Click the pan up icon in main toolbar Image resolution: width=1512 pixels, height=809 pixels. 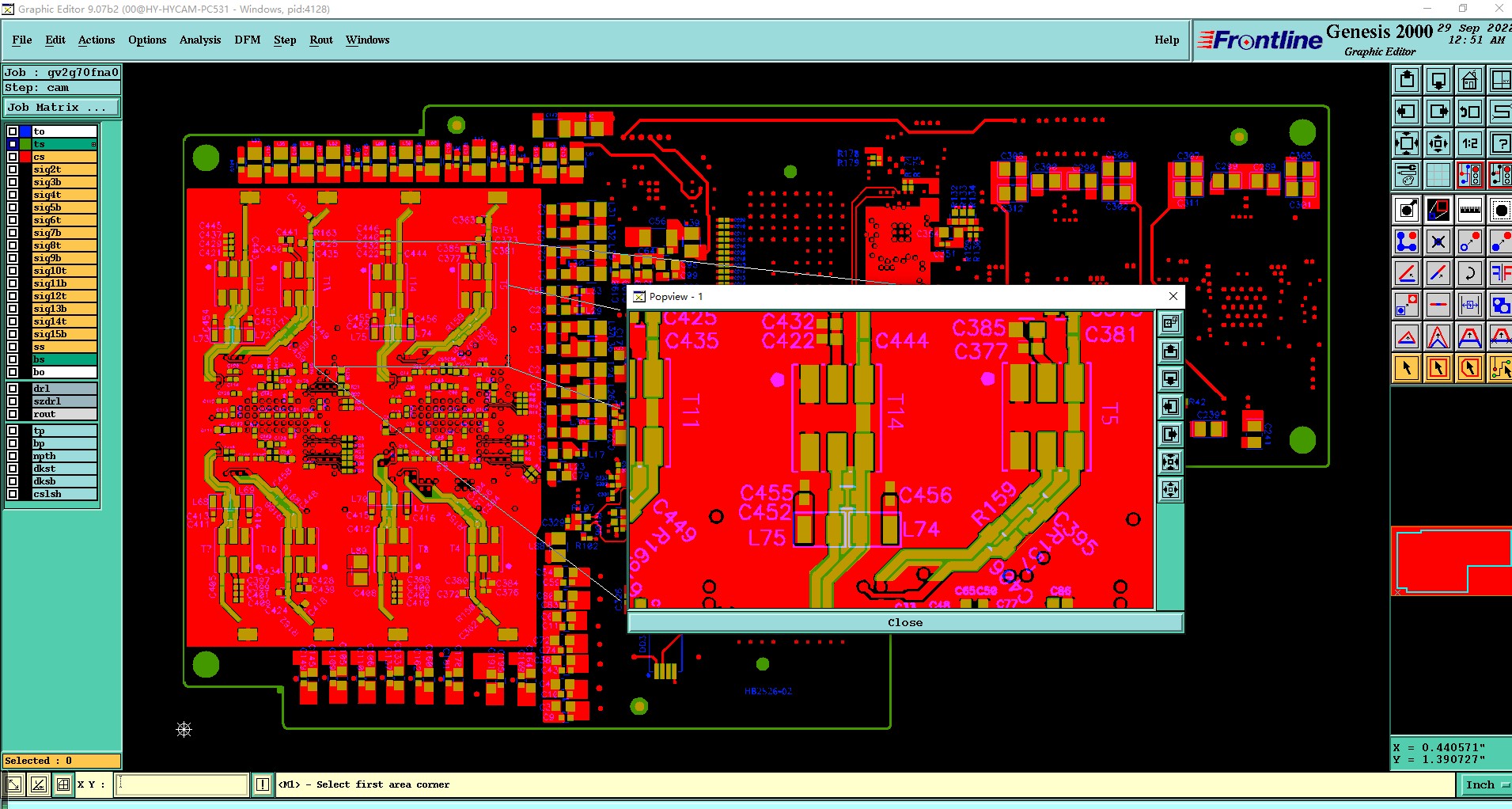tap(1407, 80)
